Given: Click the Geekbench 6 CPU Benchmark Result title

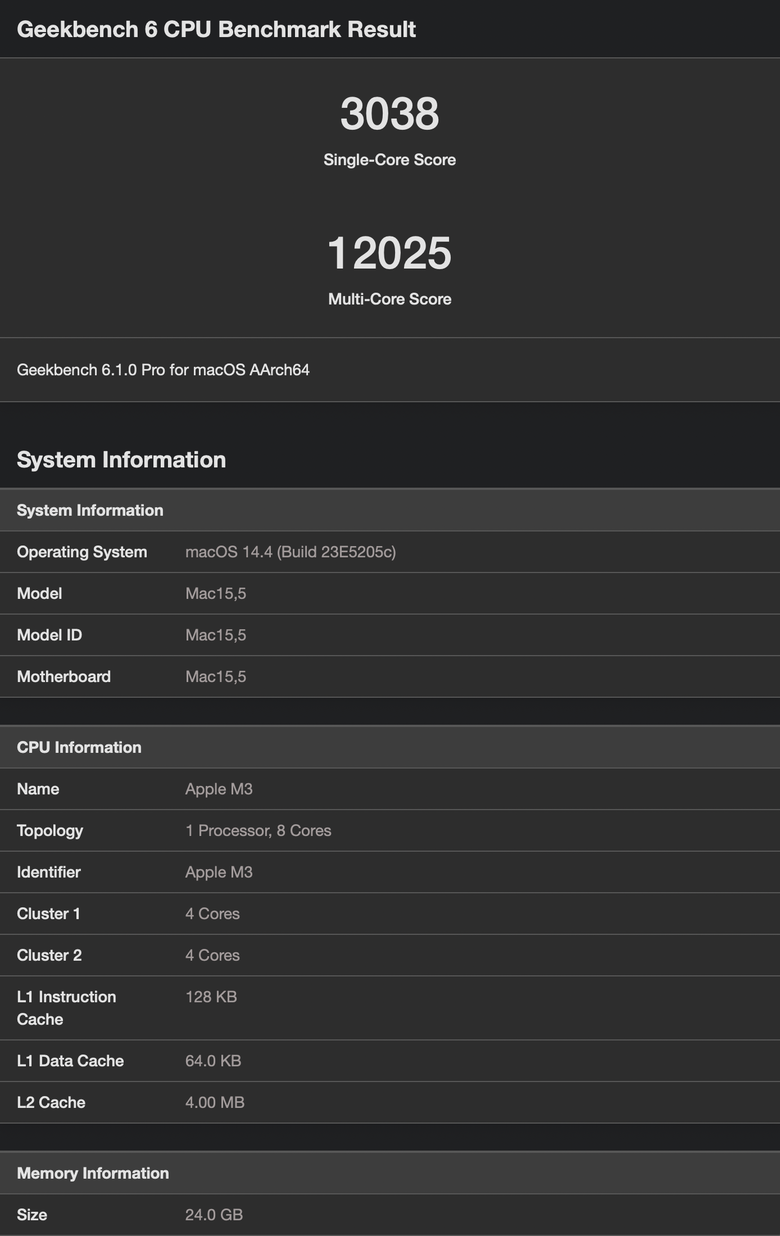Looking at the screenshot, I should 217,29.
